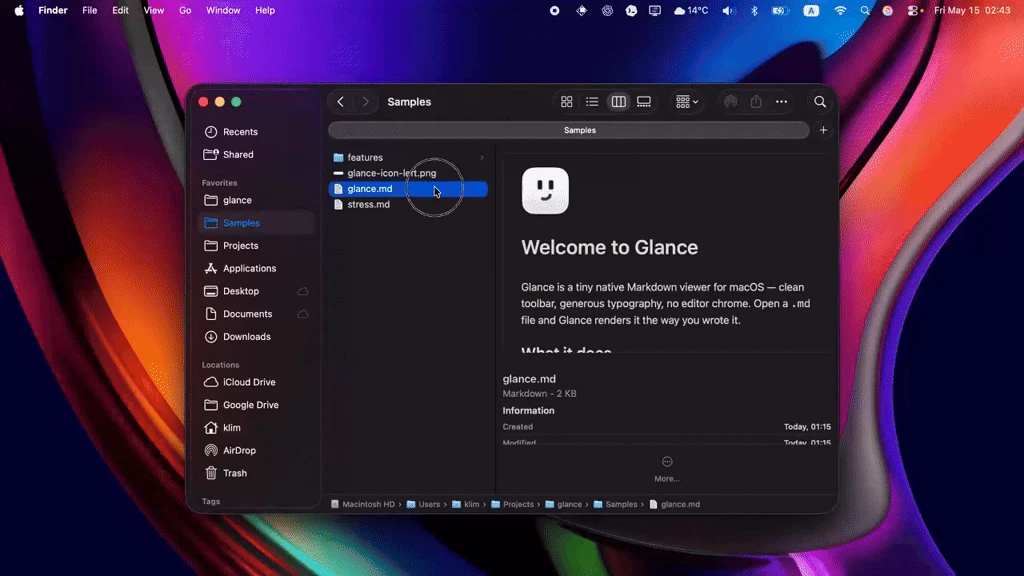Open the ellipsis action menu

point(781,102)
